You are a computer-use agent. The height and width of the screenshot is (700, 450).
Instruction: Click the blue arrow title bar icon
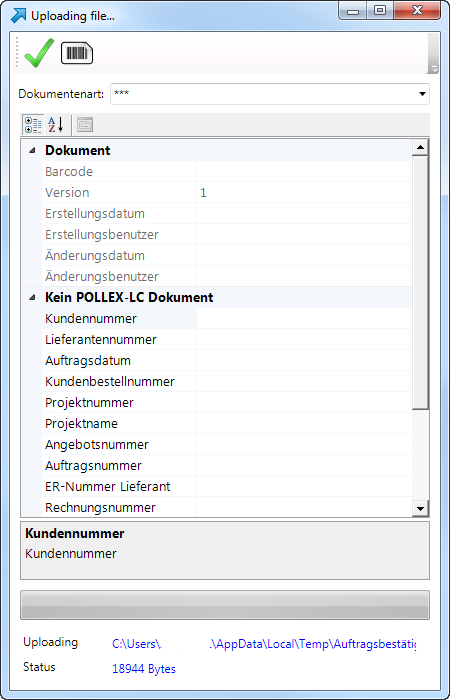18,16
